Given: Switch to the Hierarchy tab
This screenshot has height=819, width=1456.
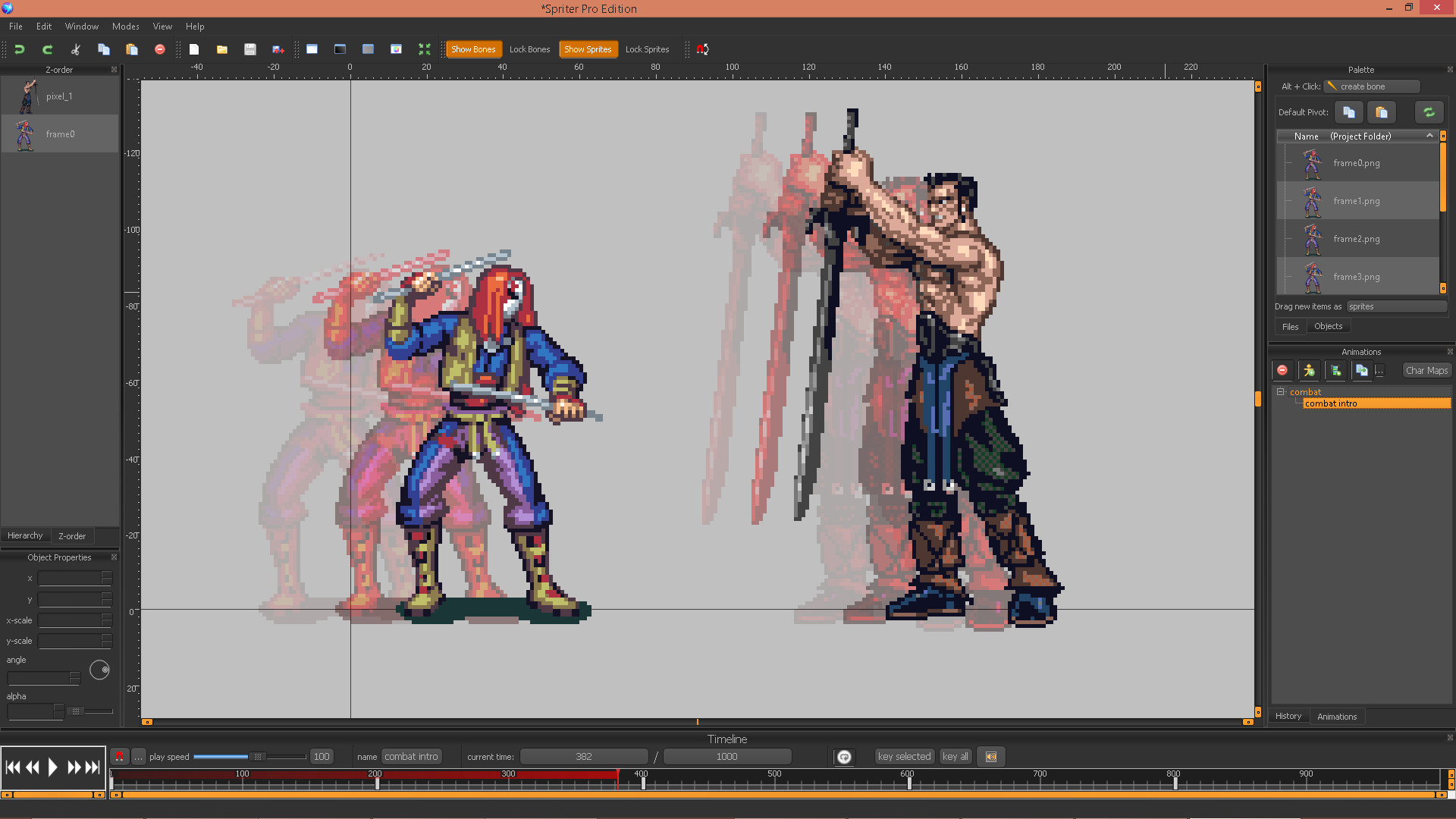Looking at the screenshot, I should coord(25,535).
